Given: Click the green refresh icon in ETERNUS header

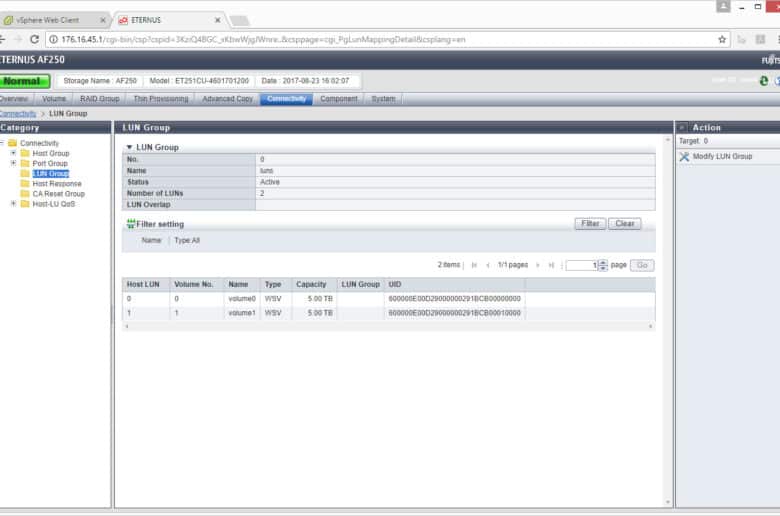Looking at the screenshot, I should coord(764,81).
